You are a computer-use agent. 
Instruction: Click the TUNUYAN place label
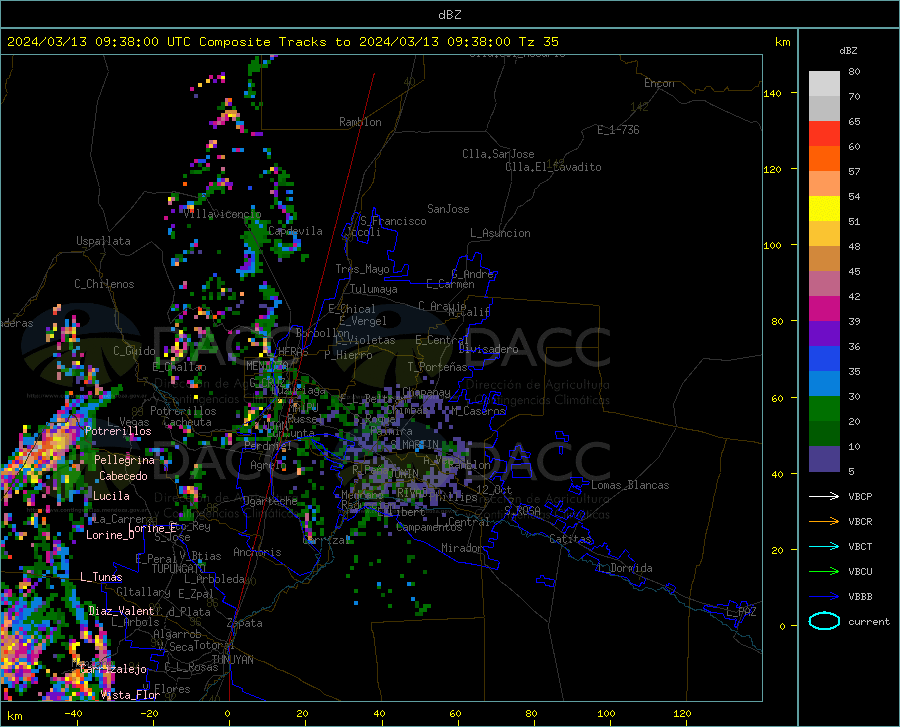pos(232,660)
